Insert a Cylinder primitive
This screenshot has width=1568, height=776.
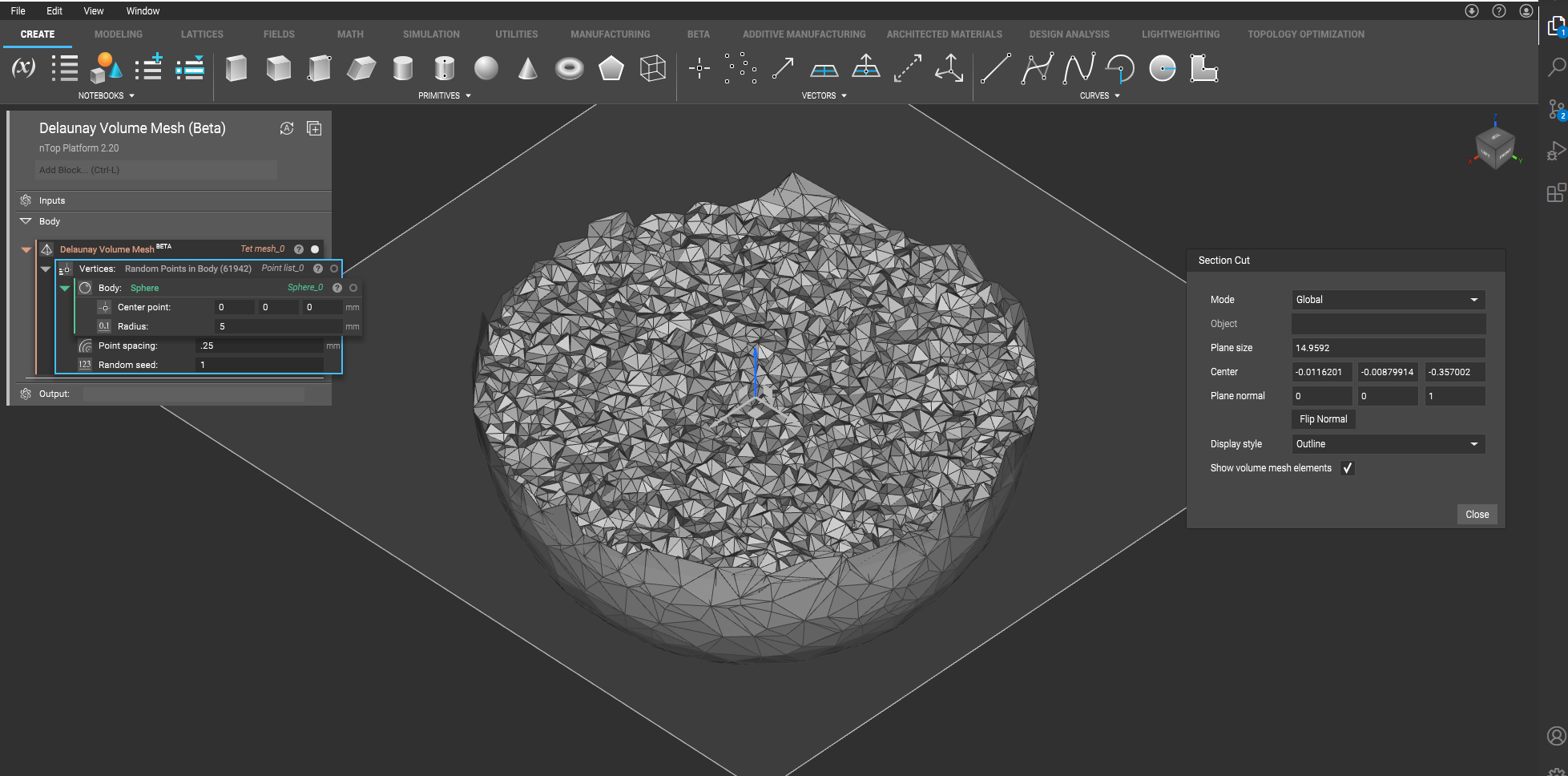pyautogui.click(x=403, y=68)
